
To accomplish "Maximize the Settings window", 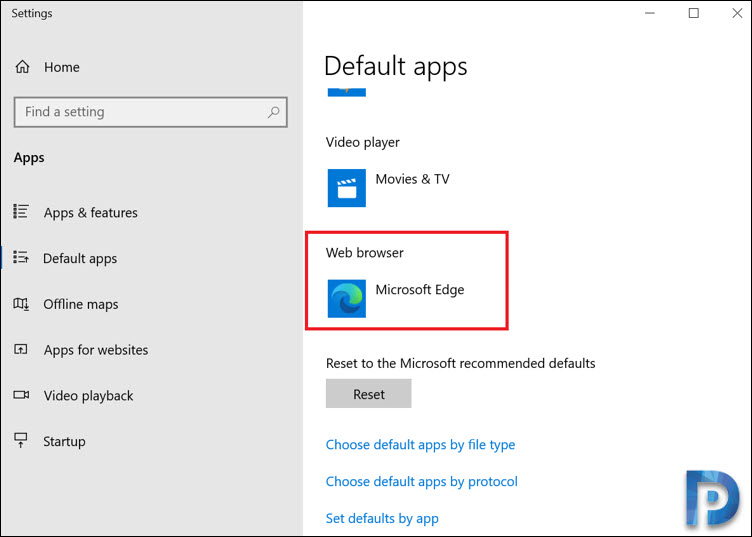I will coord(693,13).
